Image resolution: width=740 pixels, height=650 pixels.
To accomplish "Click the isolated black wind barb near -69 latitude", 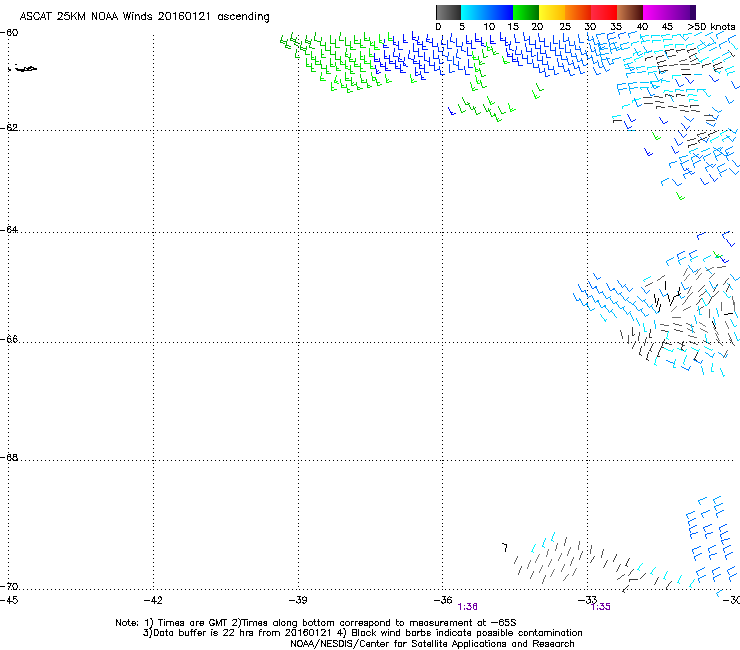I will (505, 547).
